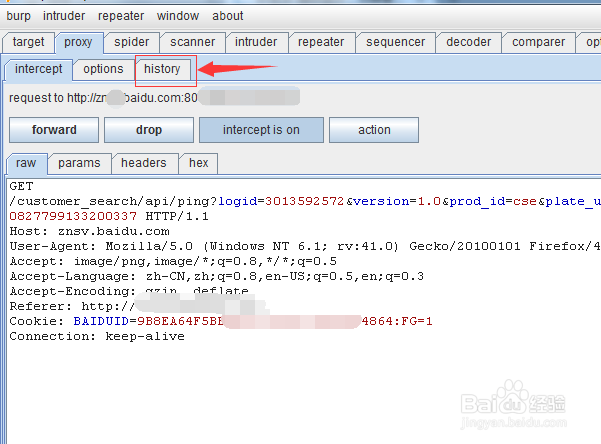Click the Accept: image/png header line

click(173, 261)
